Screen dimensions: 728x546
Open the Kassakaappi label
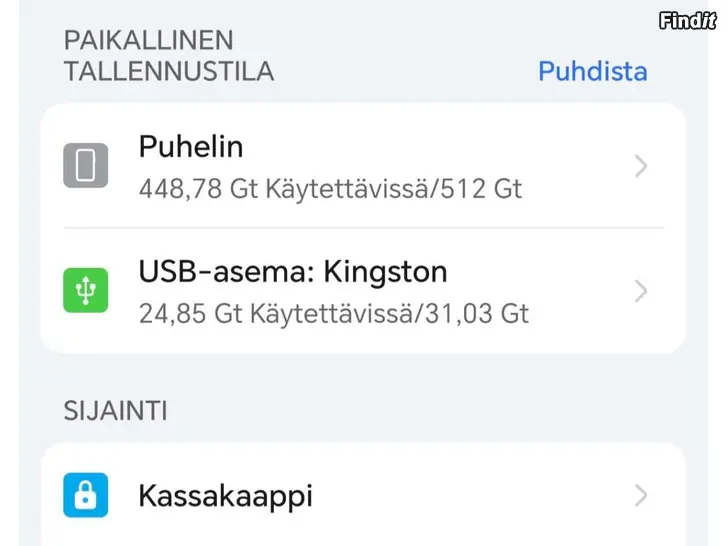tap(225, 495)
